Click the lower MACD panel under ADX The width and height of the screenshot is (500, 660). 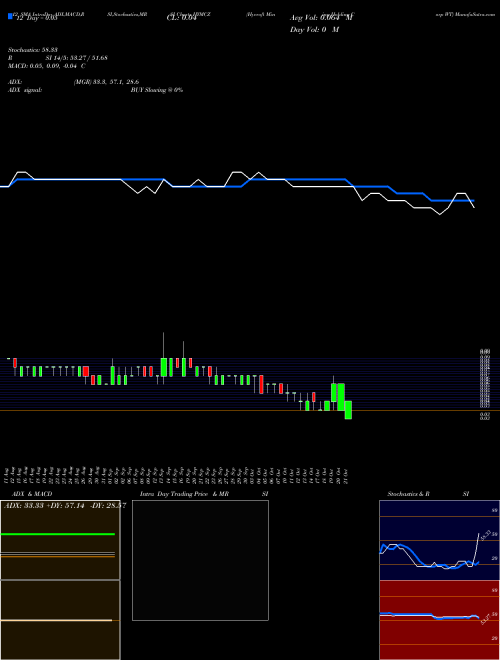click(x=60, y=620)
